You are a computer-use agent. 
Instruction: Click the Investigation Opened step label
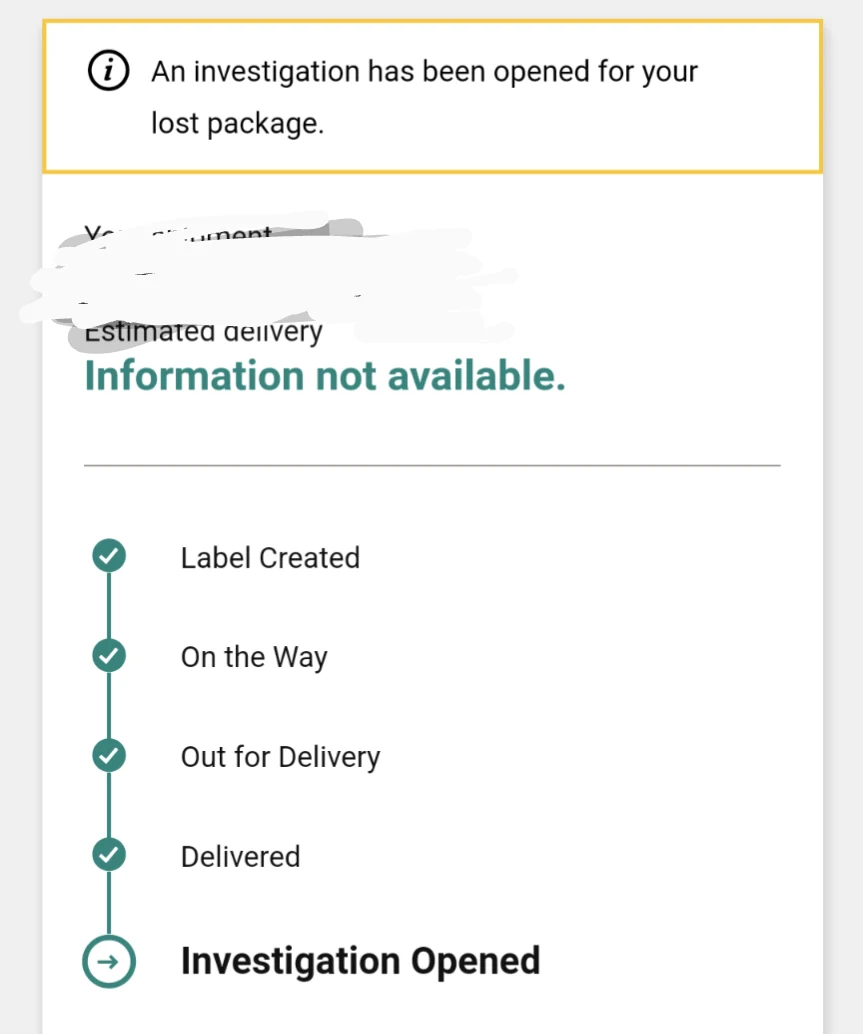(360, 960)
